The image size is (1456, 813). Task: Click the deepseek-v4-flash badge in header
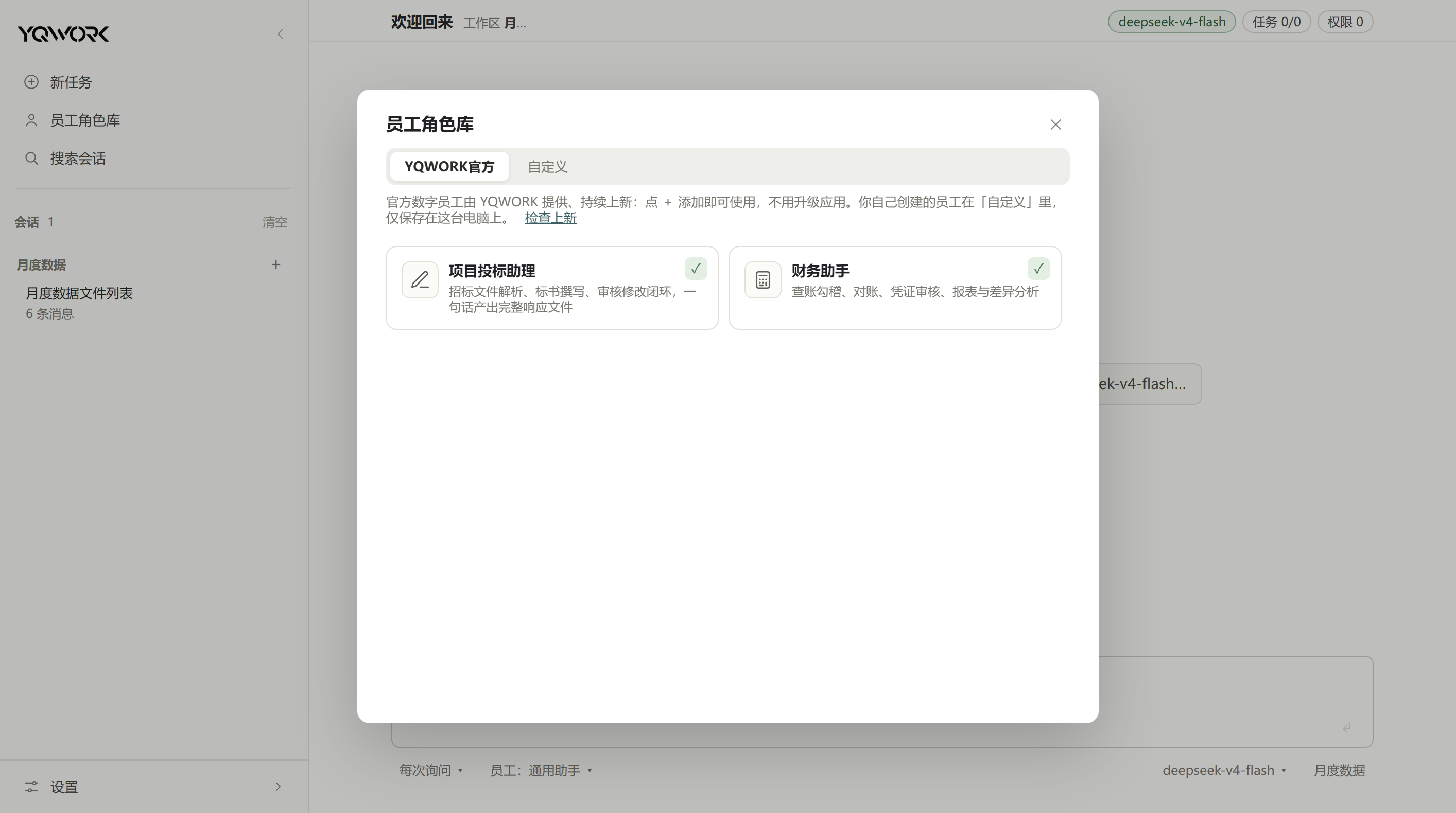(1172, 22)
